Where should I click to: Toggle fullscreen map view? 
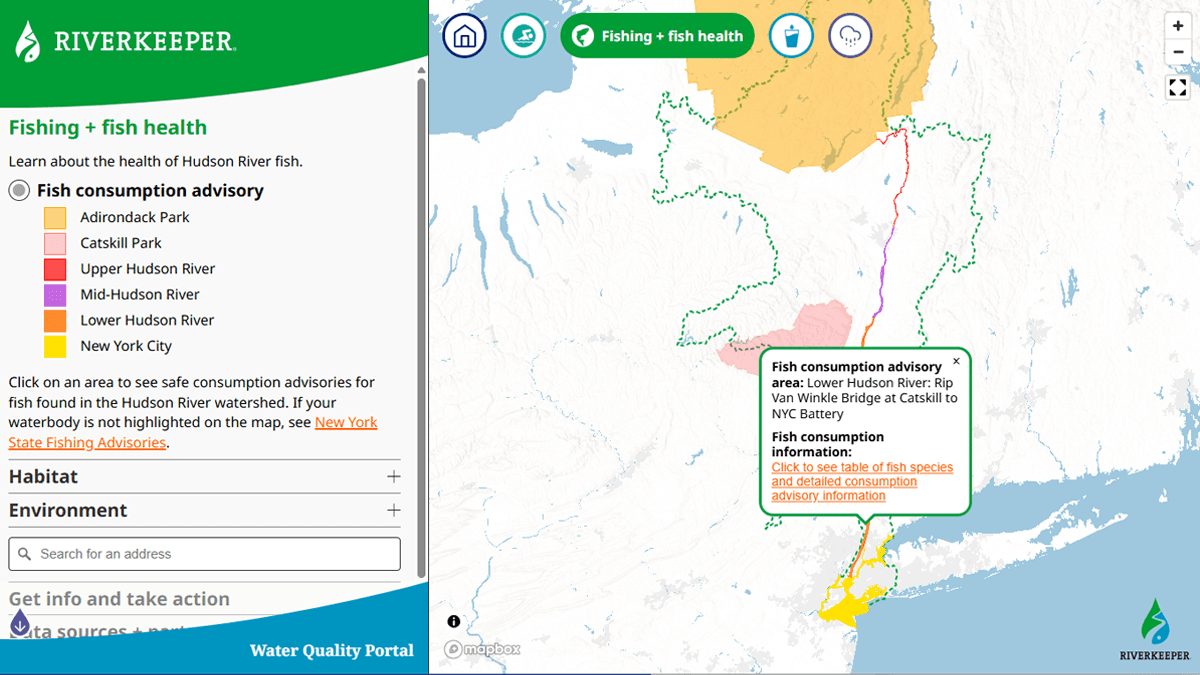(1178, 88)
